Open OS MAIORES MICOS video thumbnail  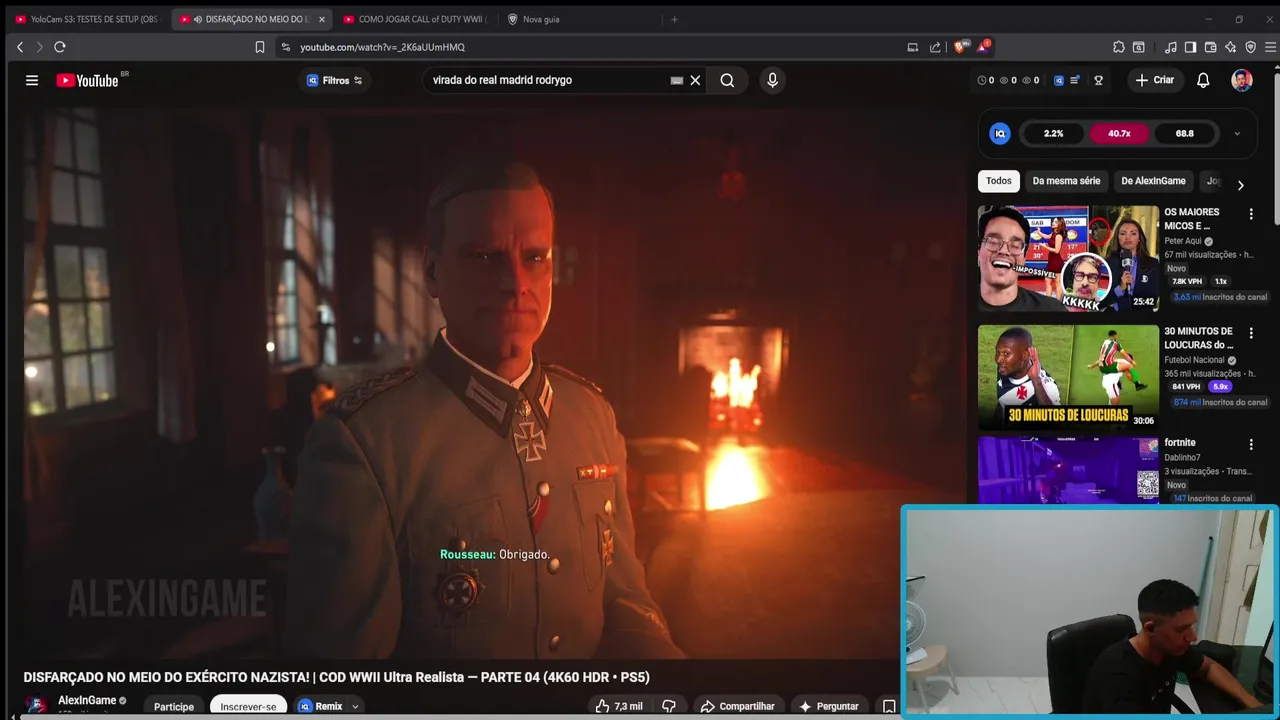[x=1068, y=258]
